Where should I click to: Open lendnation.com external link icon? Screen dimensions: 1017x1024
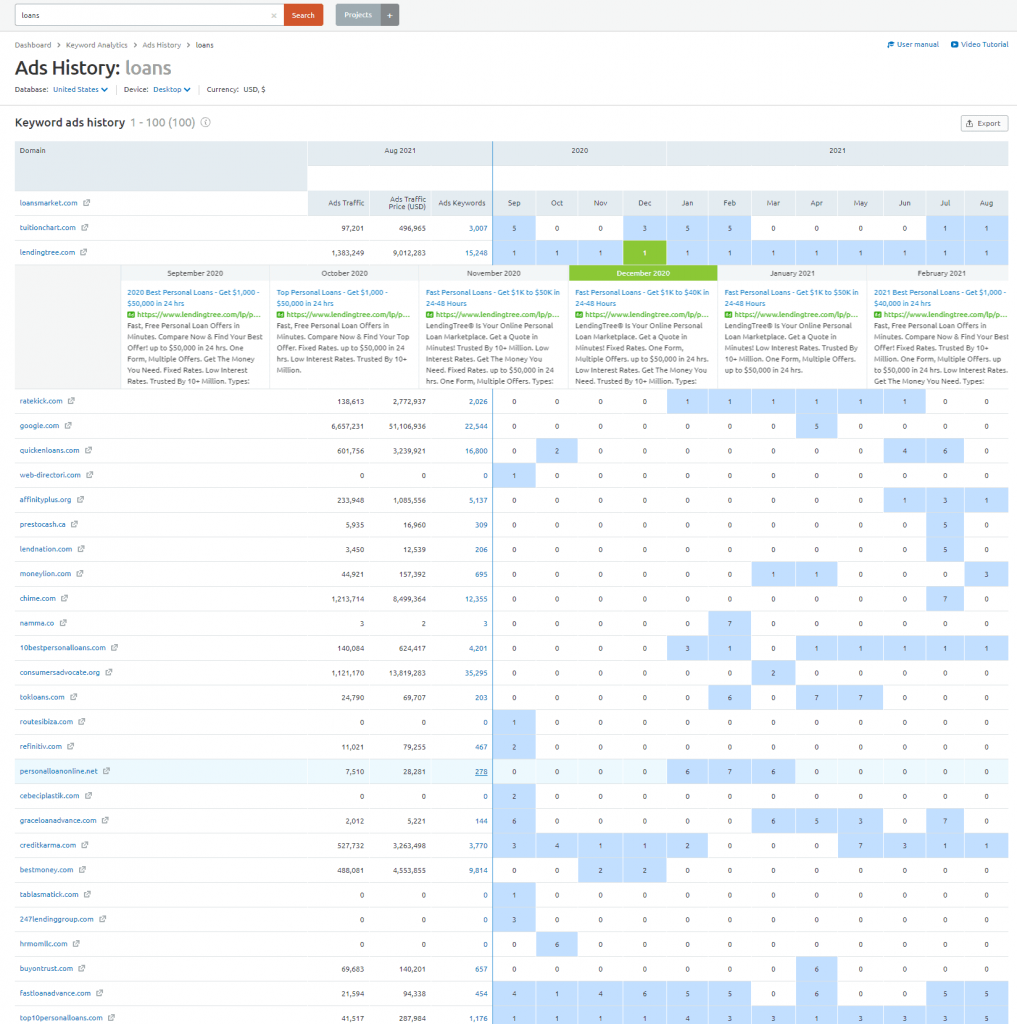pyautogui.click(x=81, y=549)
